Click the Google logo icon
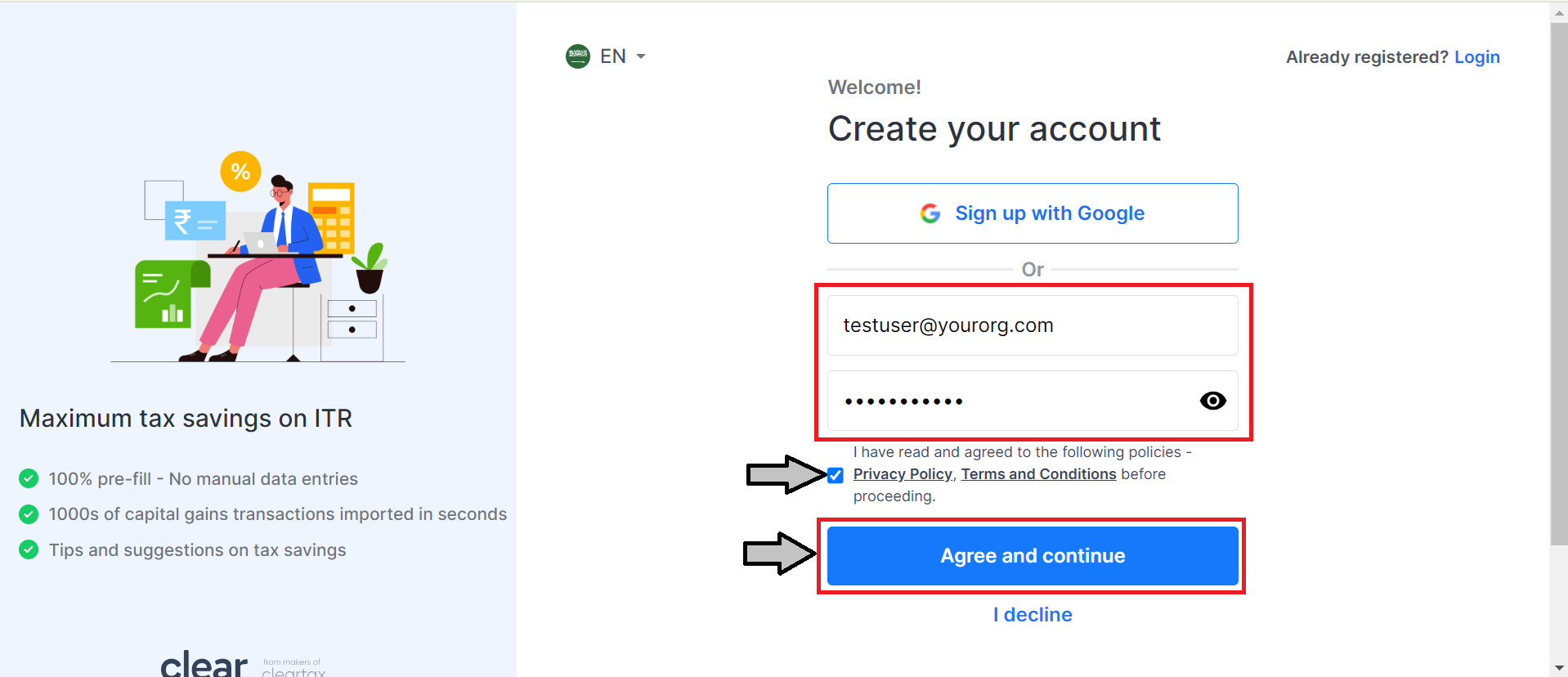Viewport: 1568px width, 677px height. coord(930,213)
